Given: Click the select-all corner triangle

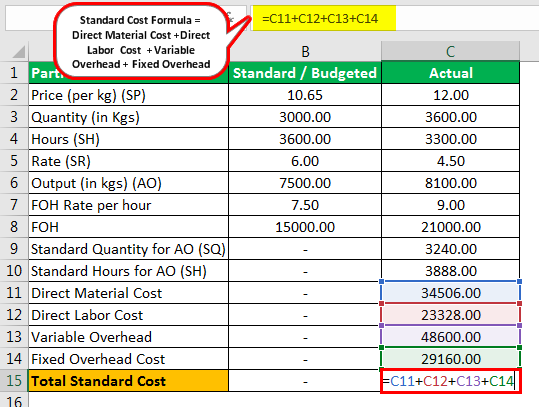Looking at the screenshot, I should click(x=19, y=52).
